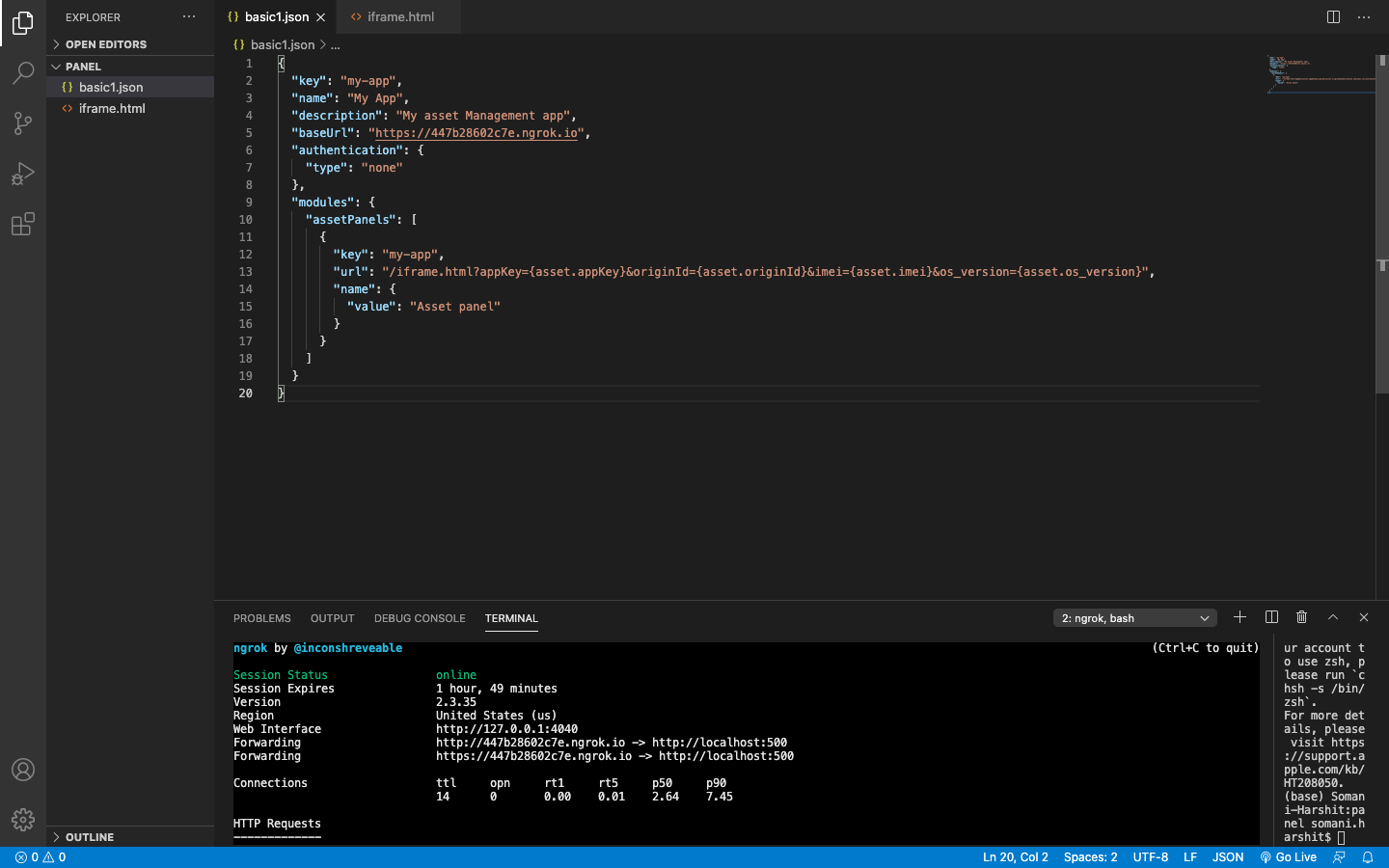Click the Manage gear icon
Image resolution: width=1389 pixels, height=868 pixels.
(23, 820)
